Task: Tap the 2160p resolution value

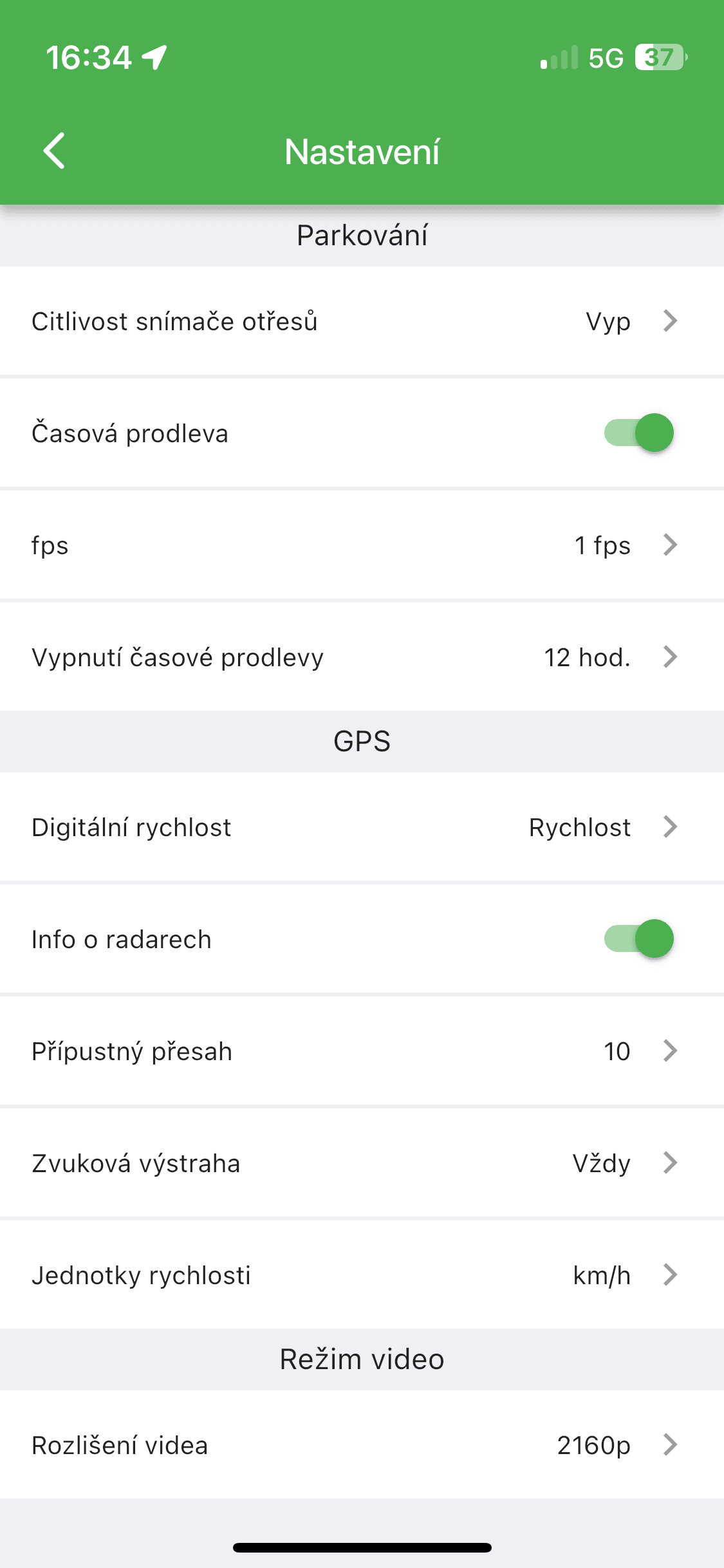Action: [x=593, y=1445]
